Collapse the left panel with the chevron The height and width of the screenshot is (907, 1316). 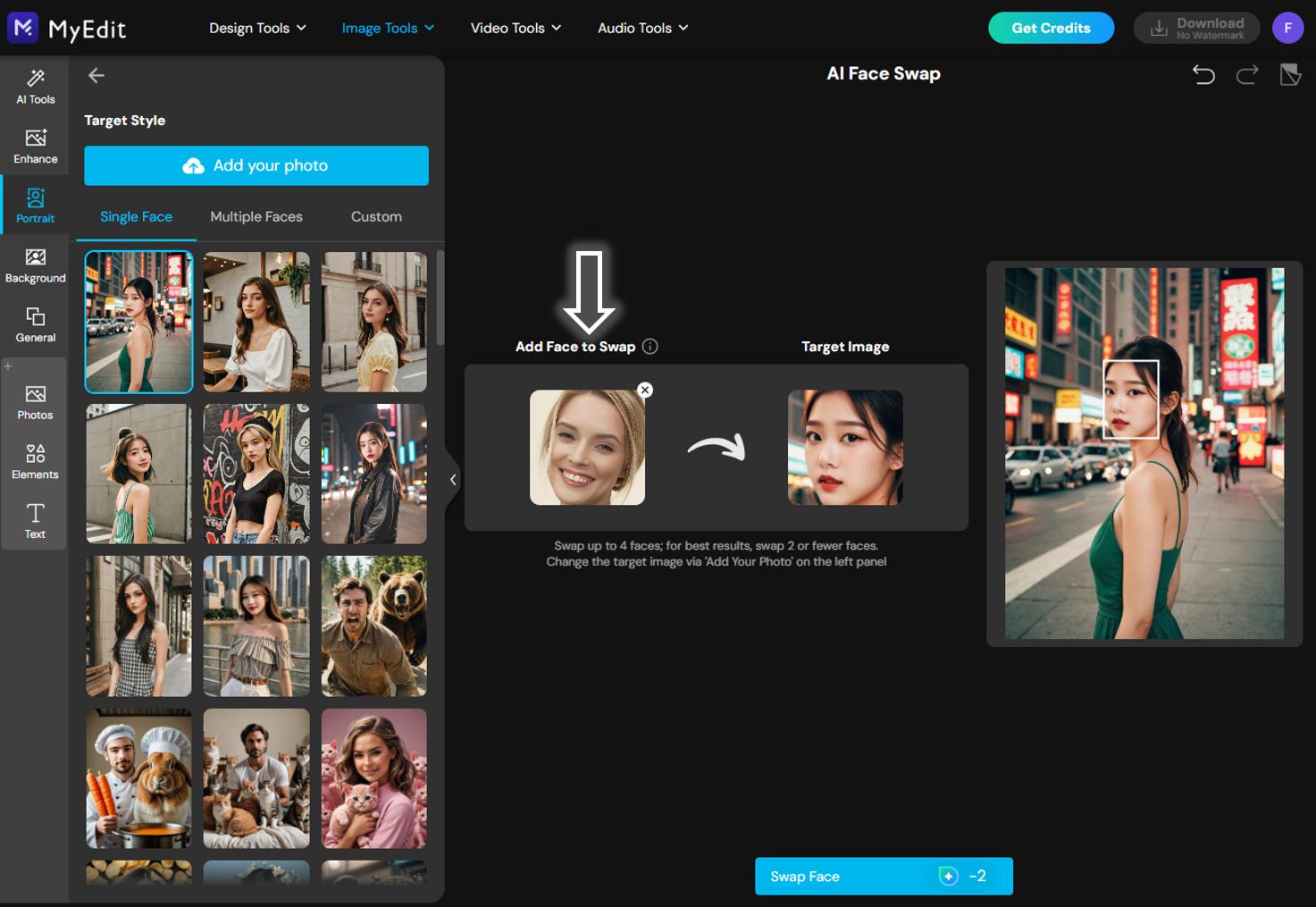pyautogui.click(x=453, y=480)
